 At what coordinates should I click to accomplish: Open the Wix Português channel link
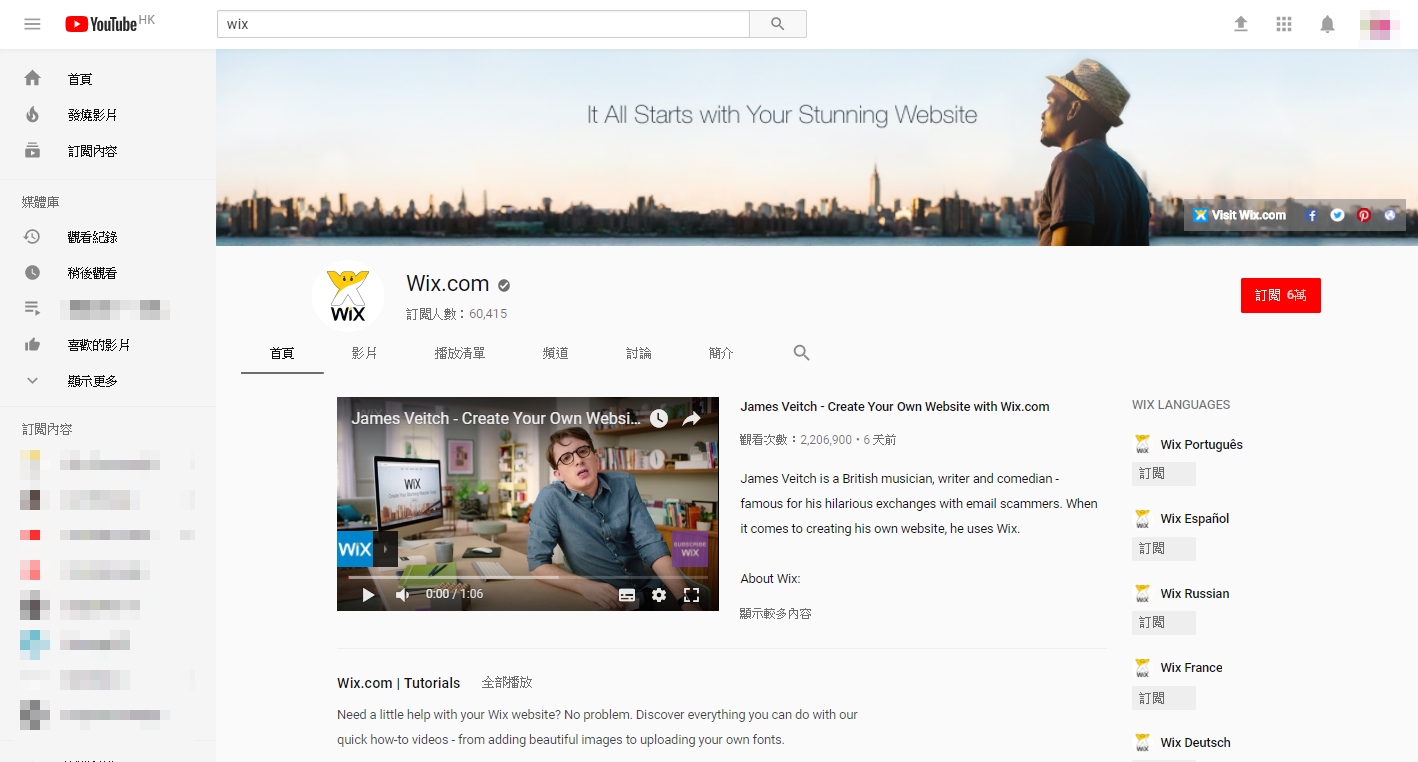1201,445
